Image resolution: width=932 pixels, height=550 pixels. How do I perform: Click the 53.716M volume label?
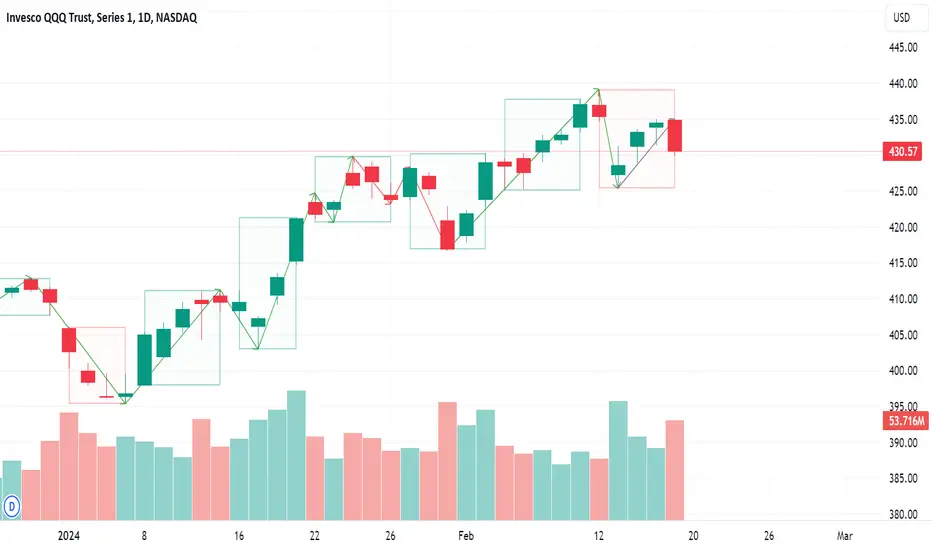(x=906, y=421)
